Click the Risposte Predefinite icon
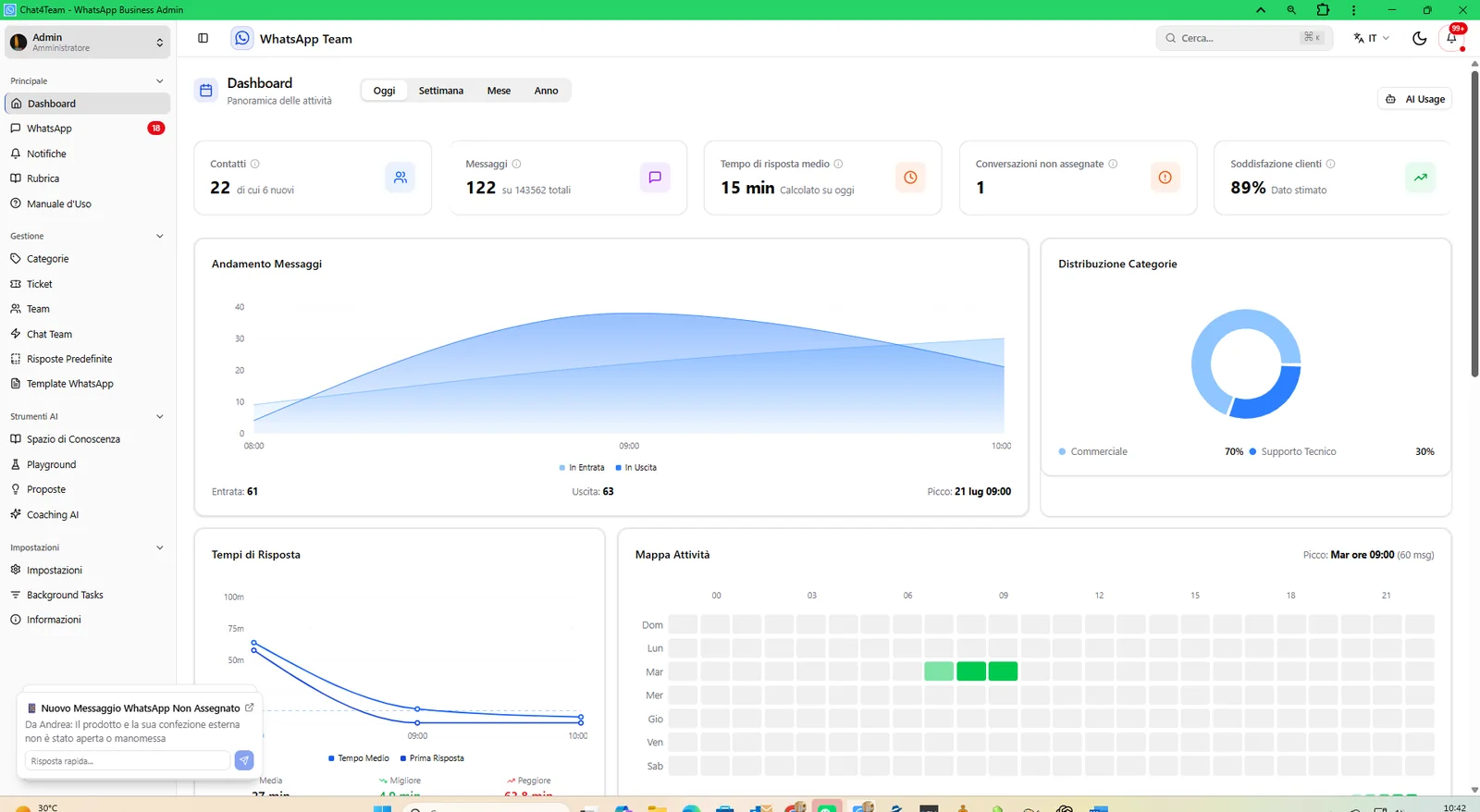Image resolution: width=1480 pixels, height=812 pixels. coord(16,359)
